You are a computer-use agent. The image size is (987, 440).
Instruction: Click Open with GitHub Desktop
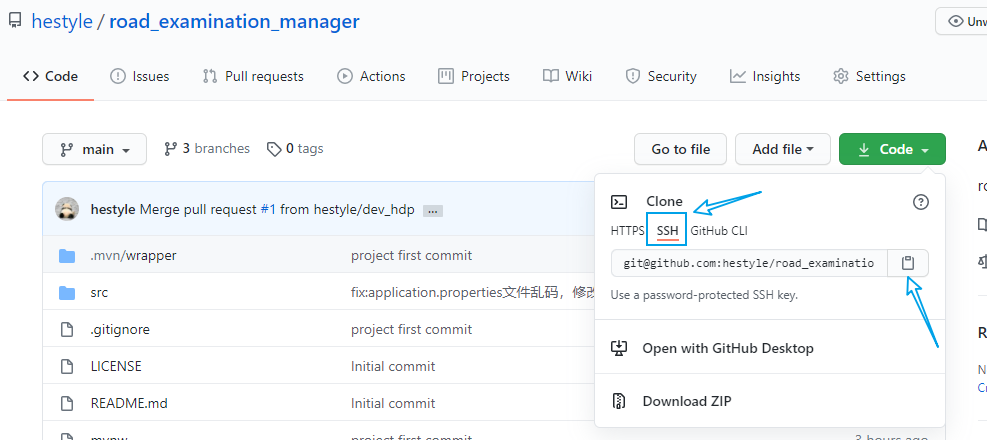click(x=728, y=348)
